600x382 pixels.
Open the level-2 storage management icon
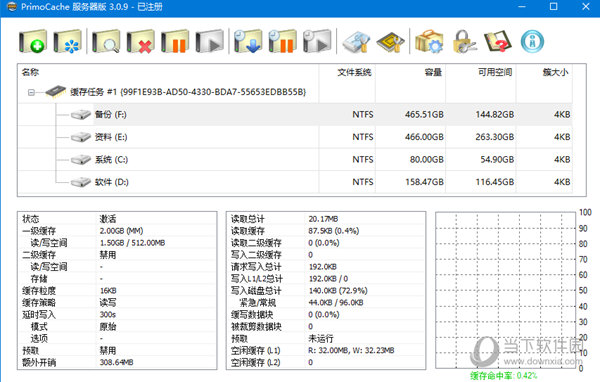pos(356,41)
